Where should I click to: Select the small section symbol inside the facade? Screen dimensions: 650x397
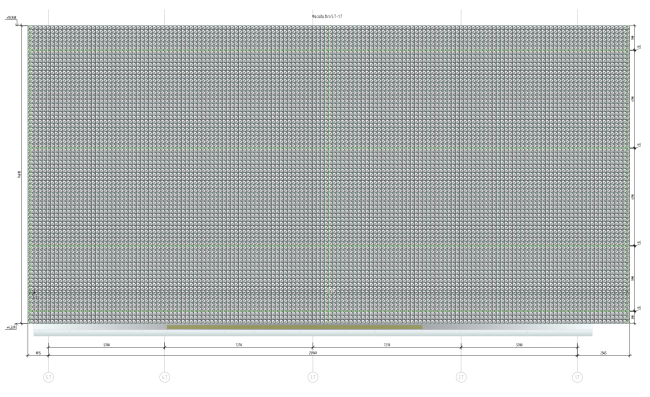click(x=34, y=294)
